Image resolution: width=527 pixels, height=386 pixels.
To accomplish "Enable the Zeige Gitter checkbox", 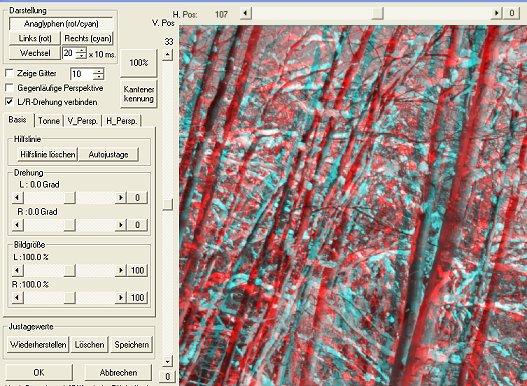I will 9,73.
